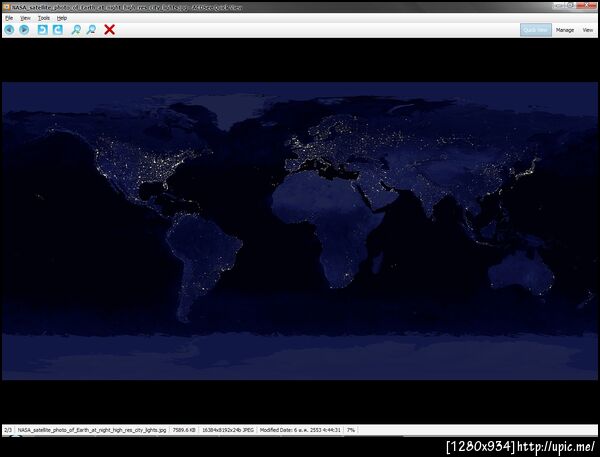The width and height of the screenshot is (600, 457).
Task: Click the 7% zoom level in status bar
Action: click(351, 430)
